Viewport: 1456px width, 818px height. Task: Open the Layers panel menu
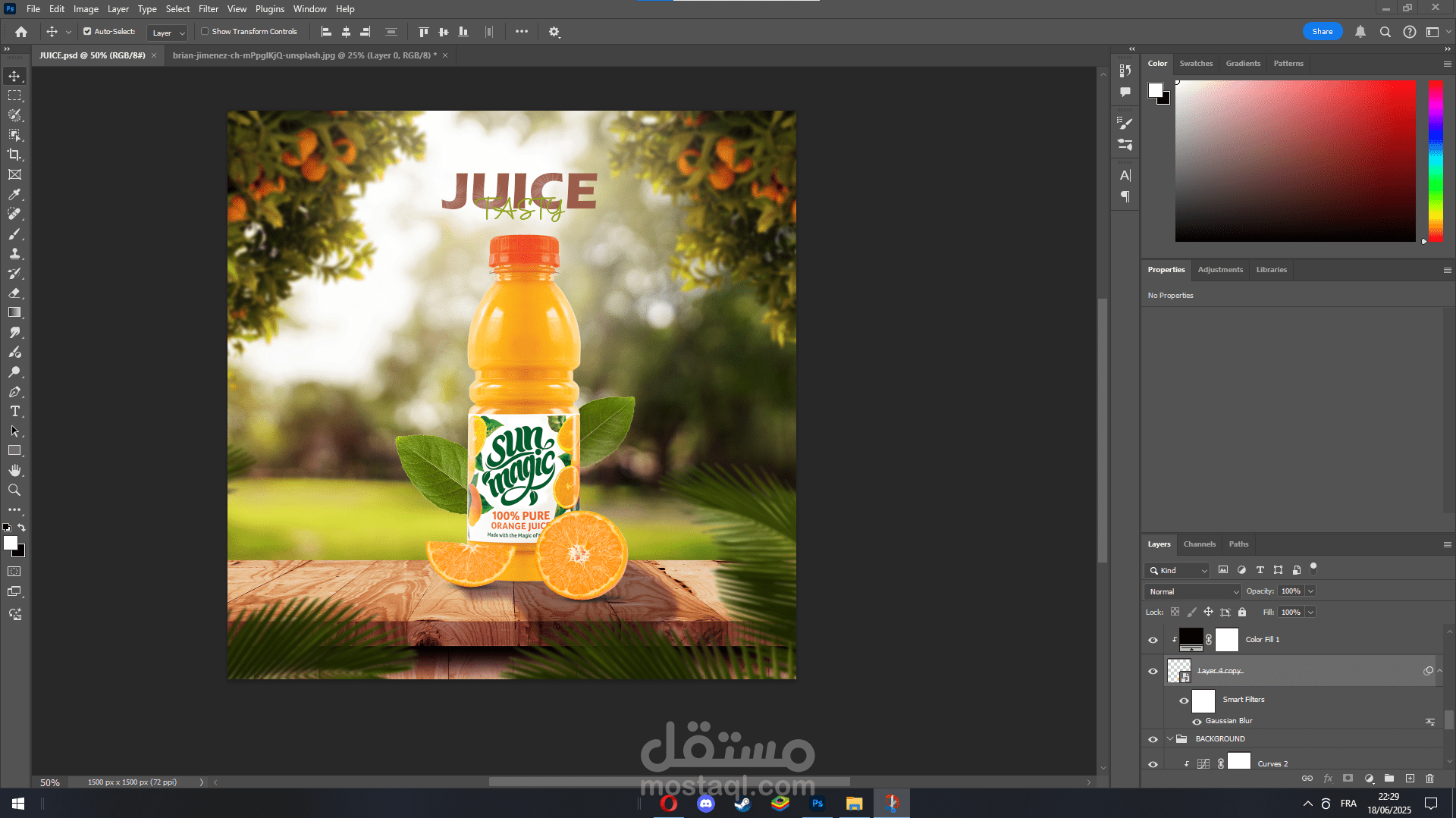pyautogui.click(x=1447, y=544)
